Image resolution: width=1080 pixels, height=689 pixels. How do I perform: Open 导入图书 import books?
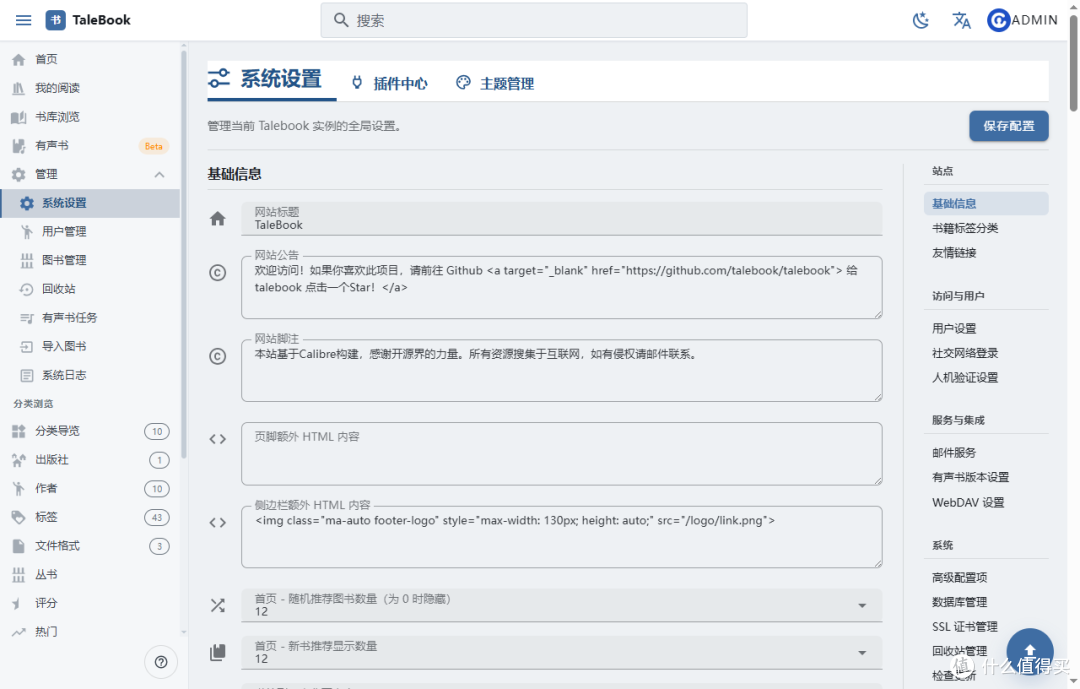pyautogui.click(x=90, y=347)
